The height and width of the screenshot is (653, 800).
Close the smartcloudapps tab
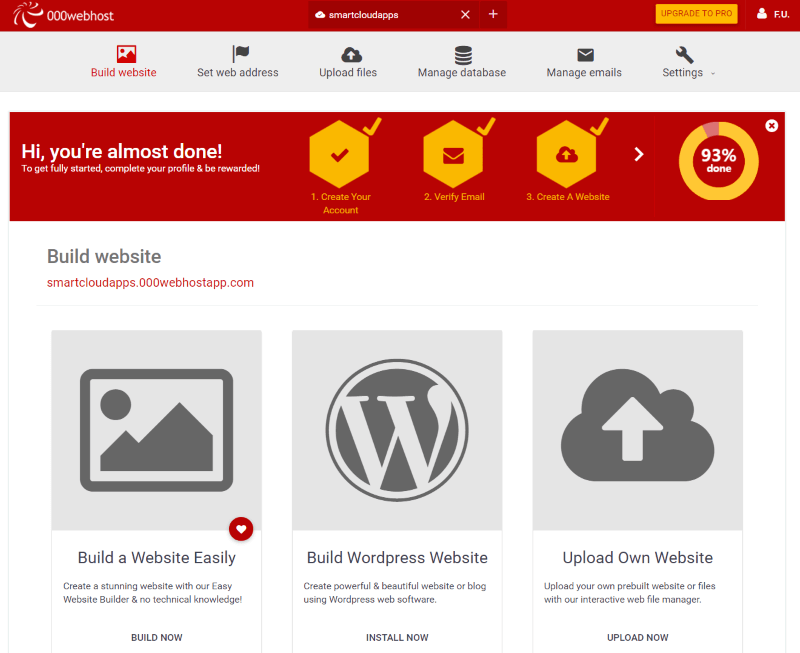[465, 14]
